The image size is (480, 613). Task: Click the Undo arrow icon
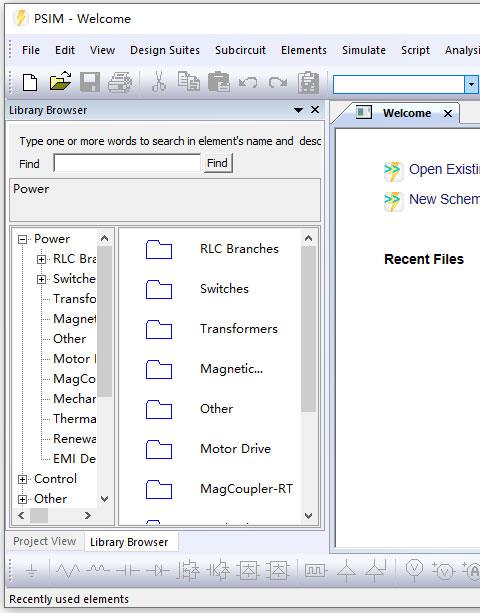(248, 82)
